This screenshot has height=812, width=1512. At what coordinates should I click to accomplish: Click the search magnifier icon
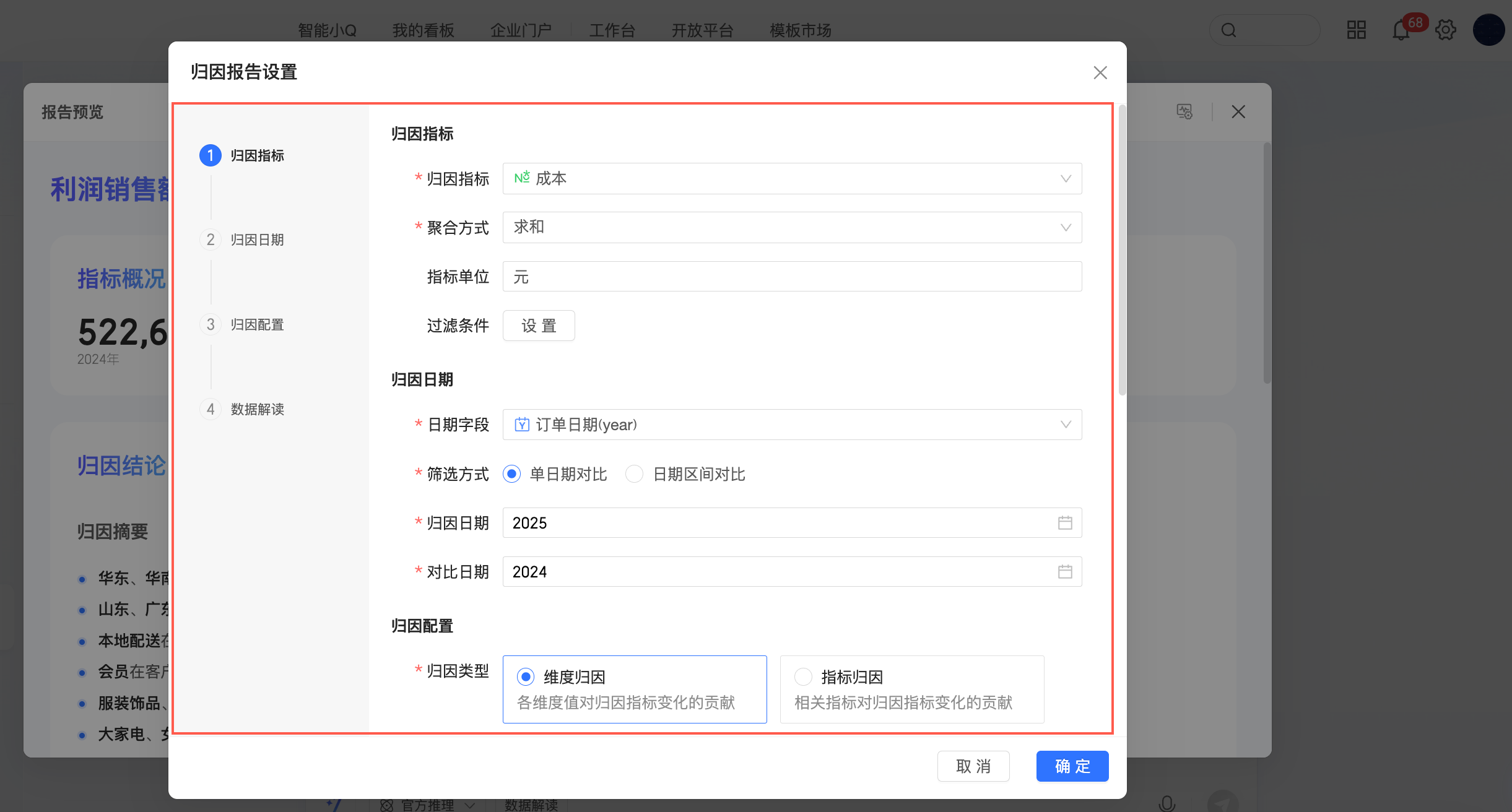coord(1229,30)
